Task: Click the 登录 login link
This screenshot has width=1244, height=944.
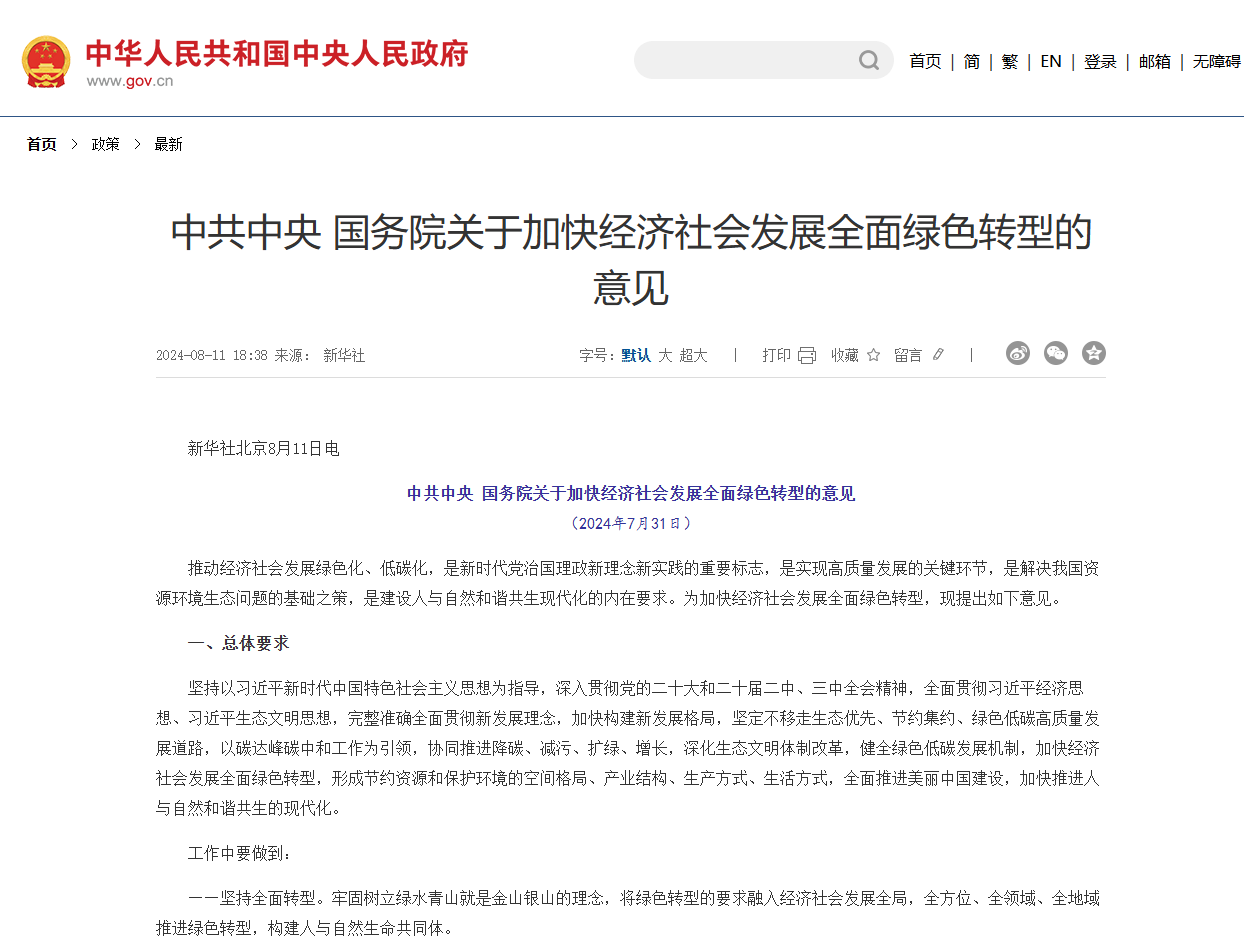Action: (1100, 61)
